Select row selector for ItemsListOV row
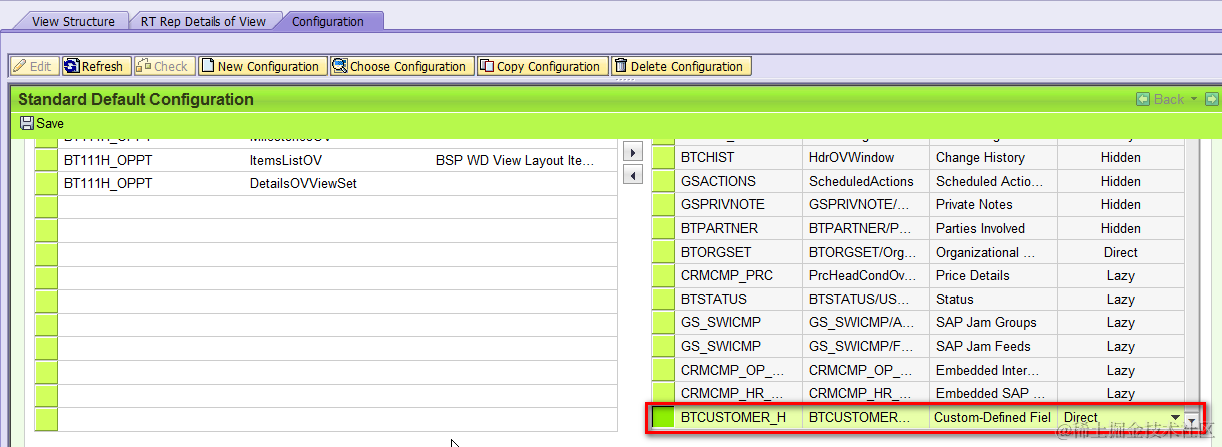The image size is (1222, 447). click(x=46, y=160)
